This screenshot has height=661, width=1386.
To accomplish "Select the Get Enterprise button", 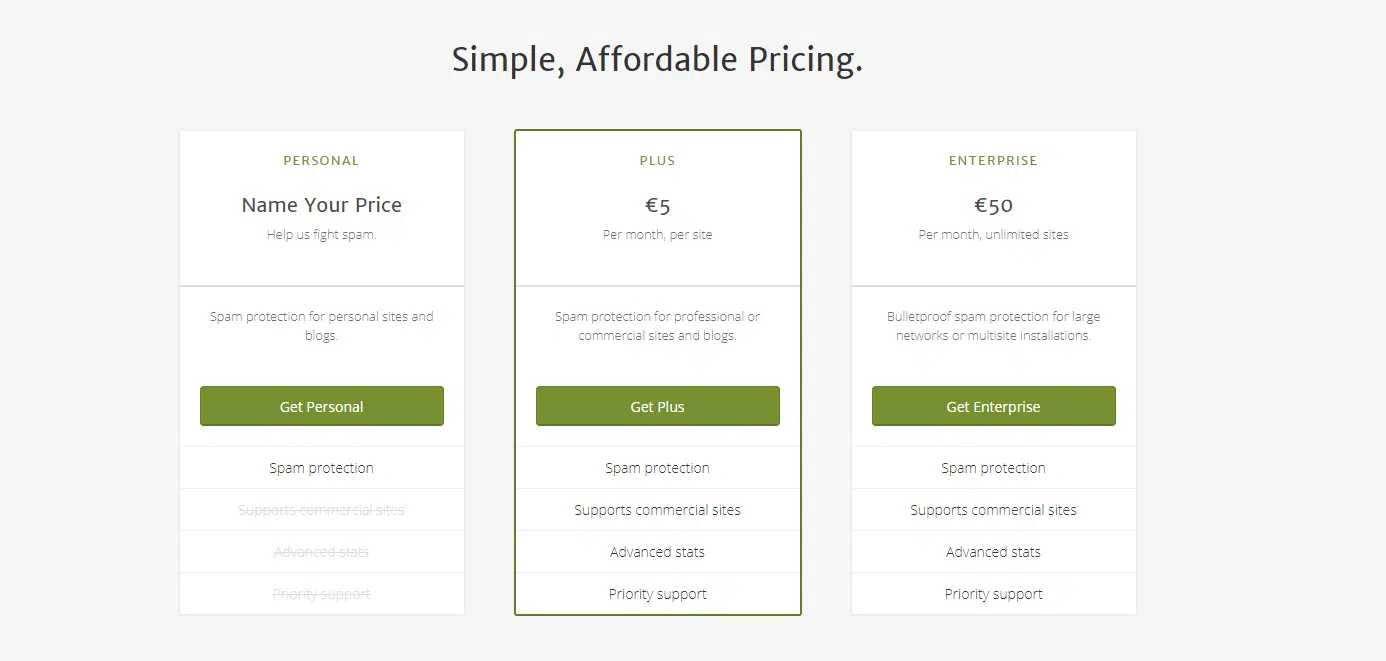I will coord(993,407).
